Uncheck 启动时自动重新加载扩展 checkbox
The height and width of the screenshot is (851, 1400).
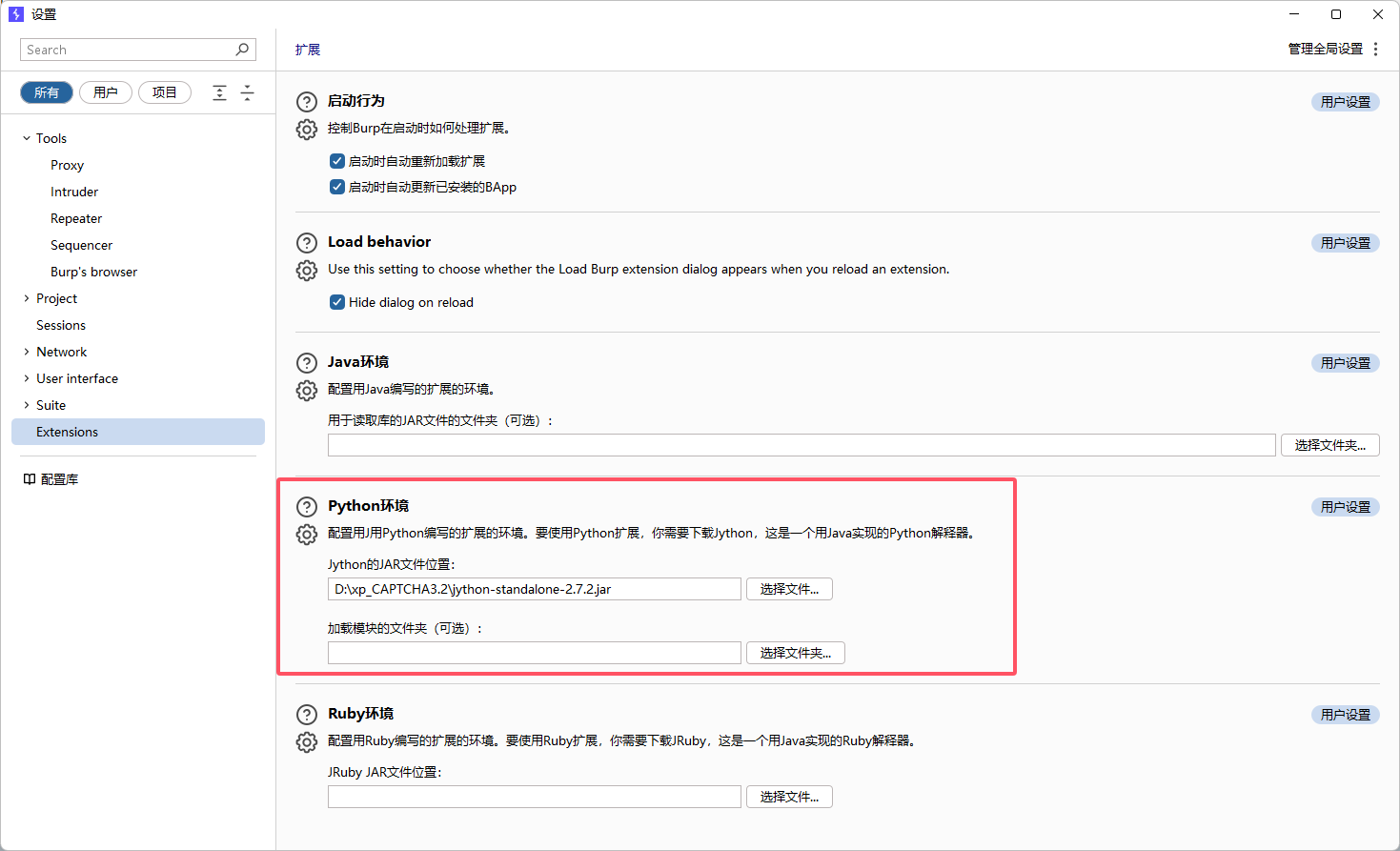pos(336,161)
